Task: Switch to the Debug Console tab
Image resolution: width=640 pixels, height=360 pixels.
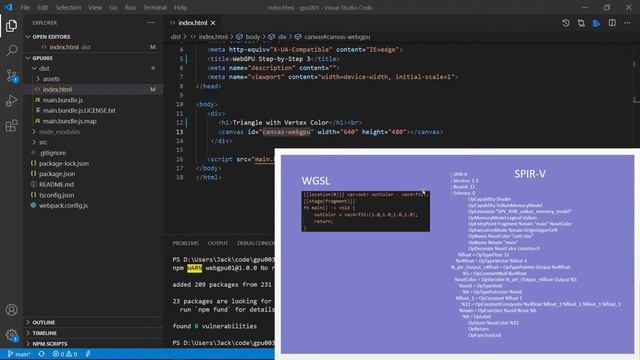Action: [x=256, y=243]
